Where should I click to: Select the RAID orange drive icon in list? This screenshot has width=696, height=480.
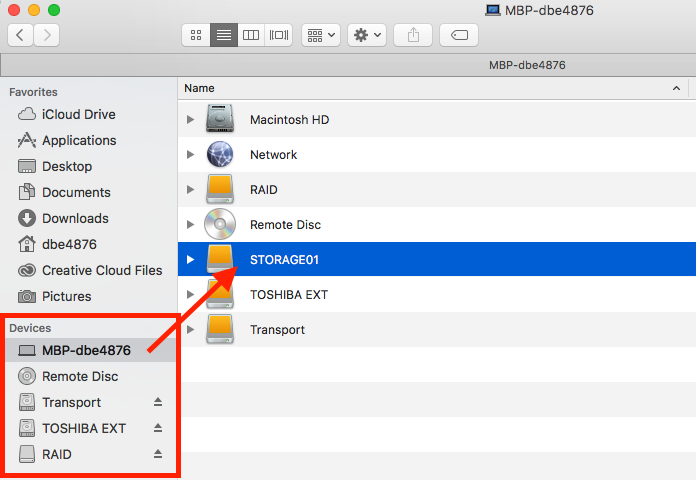pos(220,189)
